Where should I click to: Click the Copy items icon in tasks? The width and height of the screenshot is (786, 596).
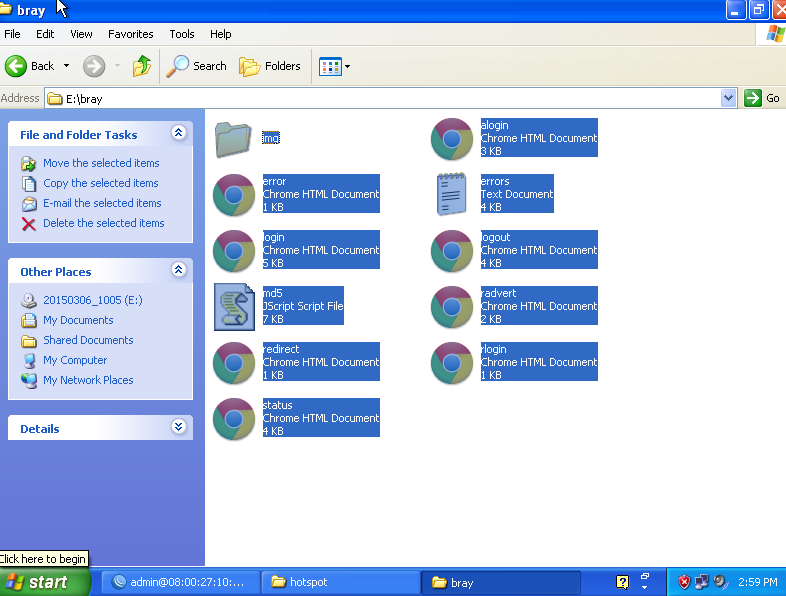29,184
